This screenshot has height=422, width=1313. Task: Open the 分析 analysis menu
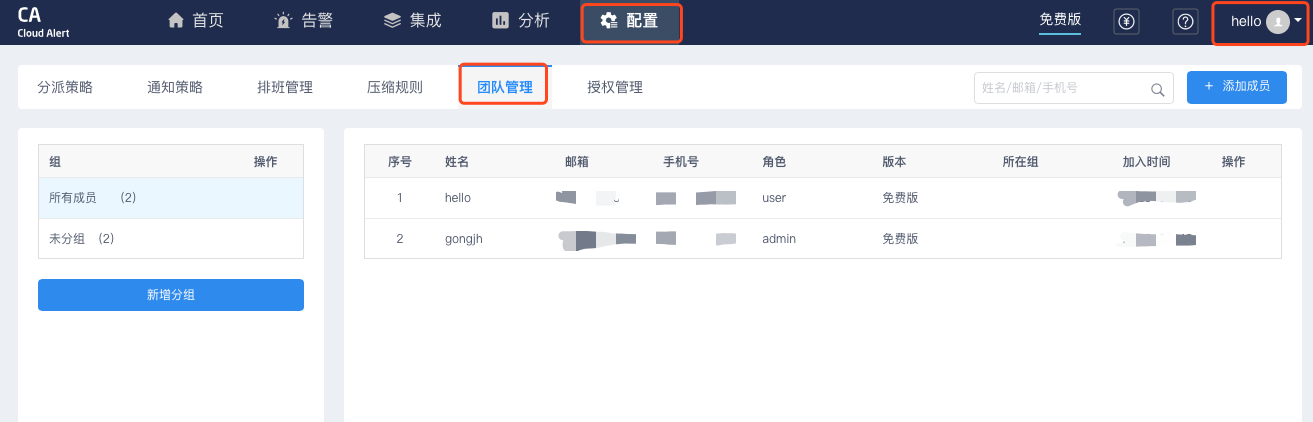521,21
